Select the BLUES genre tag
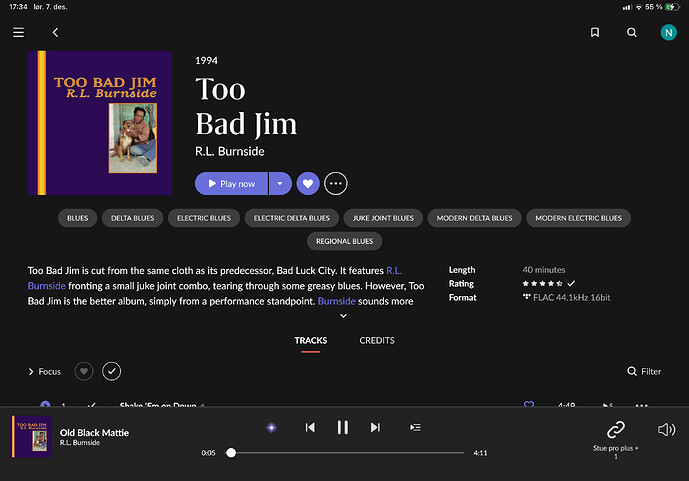 [78, 218]
